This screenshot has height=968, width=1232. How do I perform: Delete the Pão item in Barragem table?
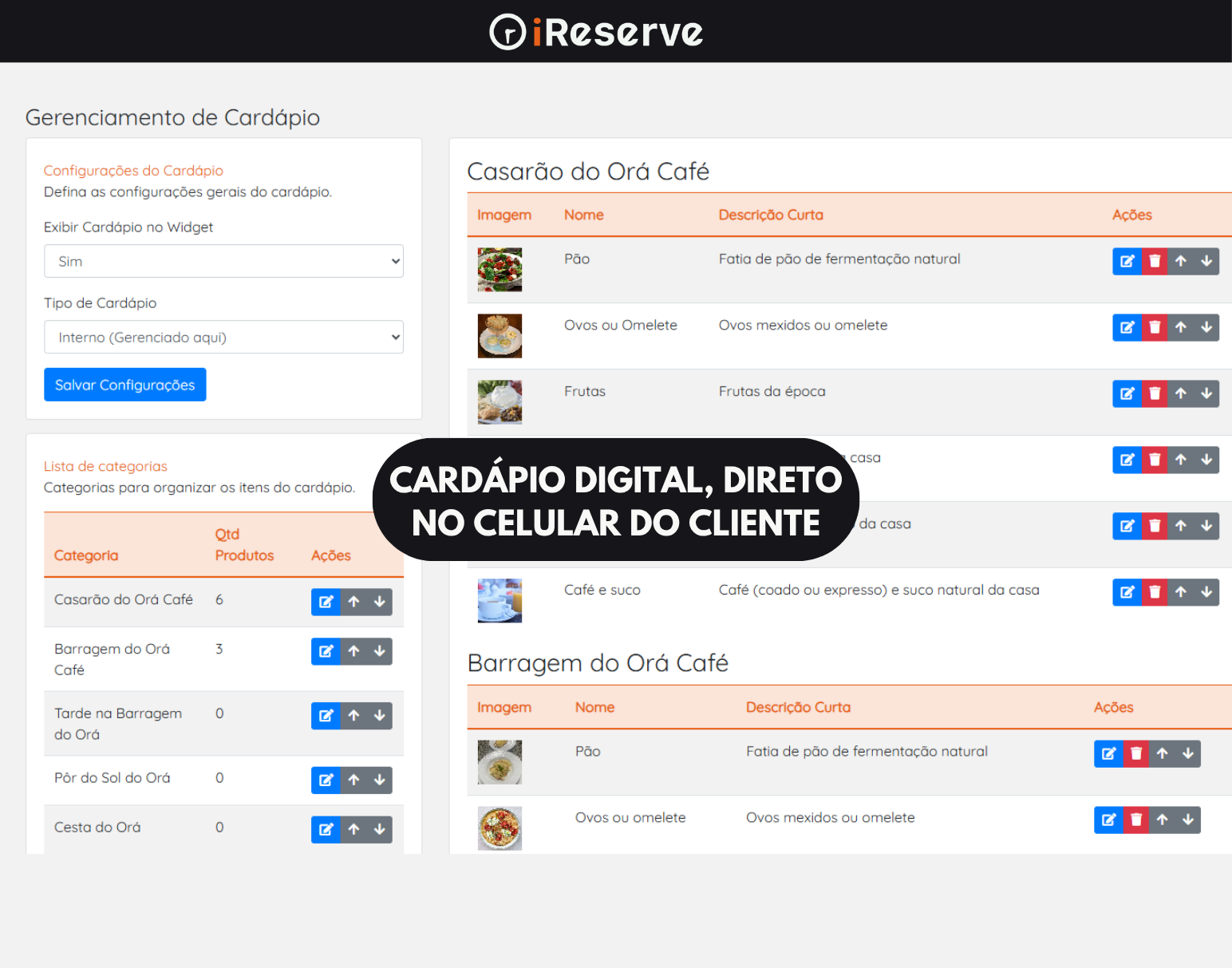point(1136,754)
